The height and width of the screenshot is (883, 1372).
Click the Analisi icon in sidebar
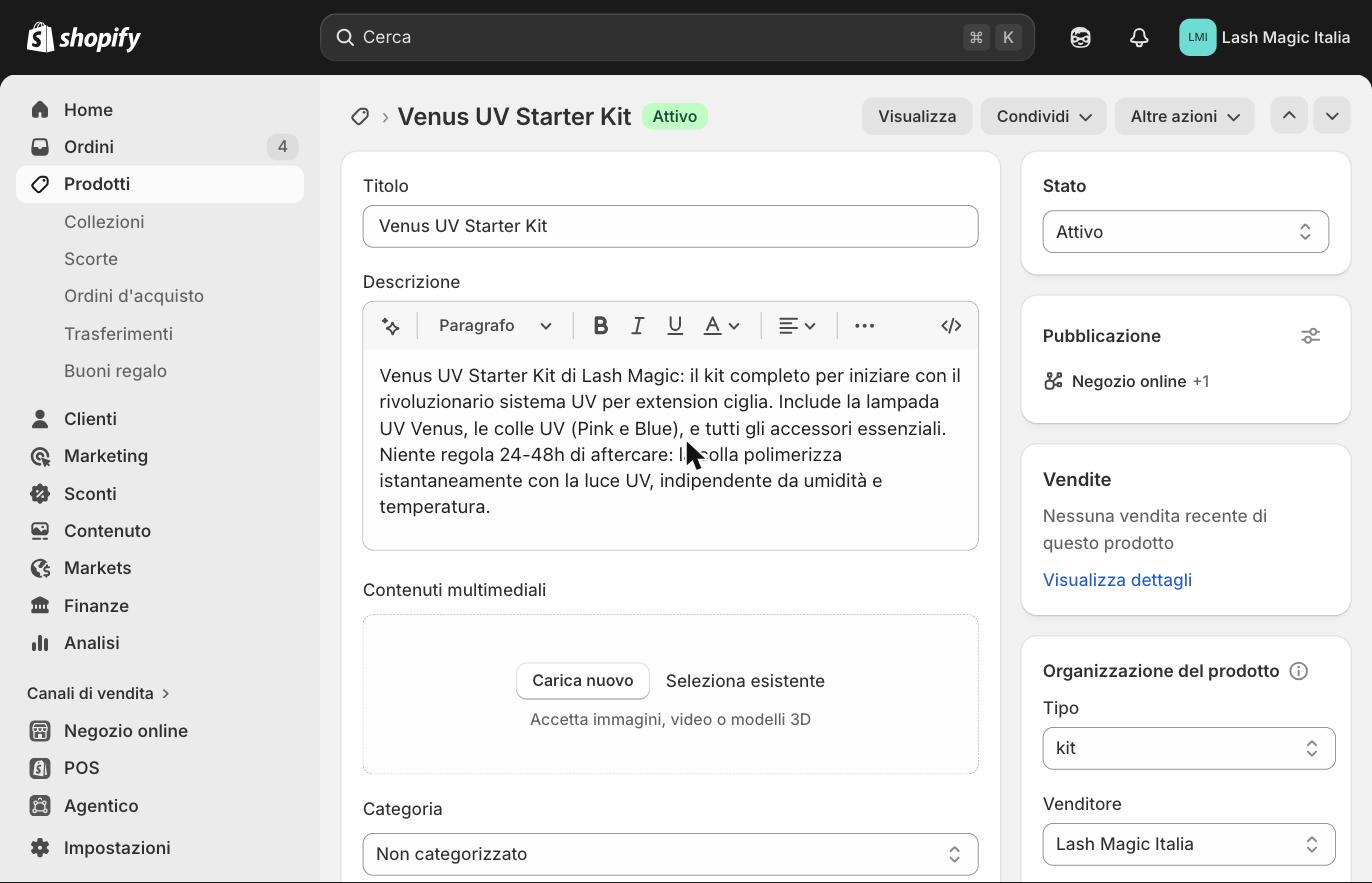coord(40,643)
